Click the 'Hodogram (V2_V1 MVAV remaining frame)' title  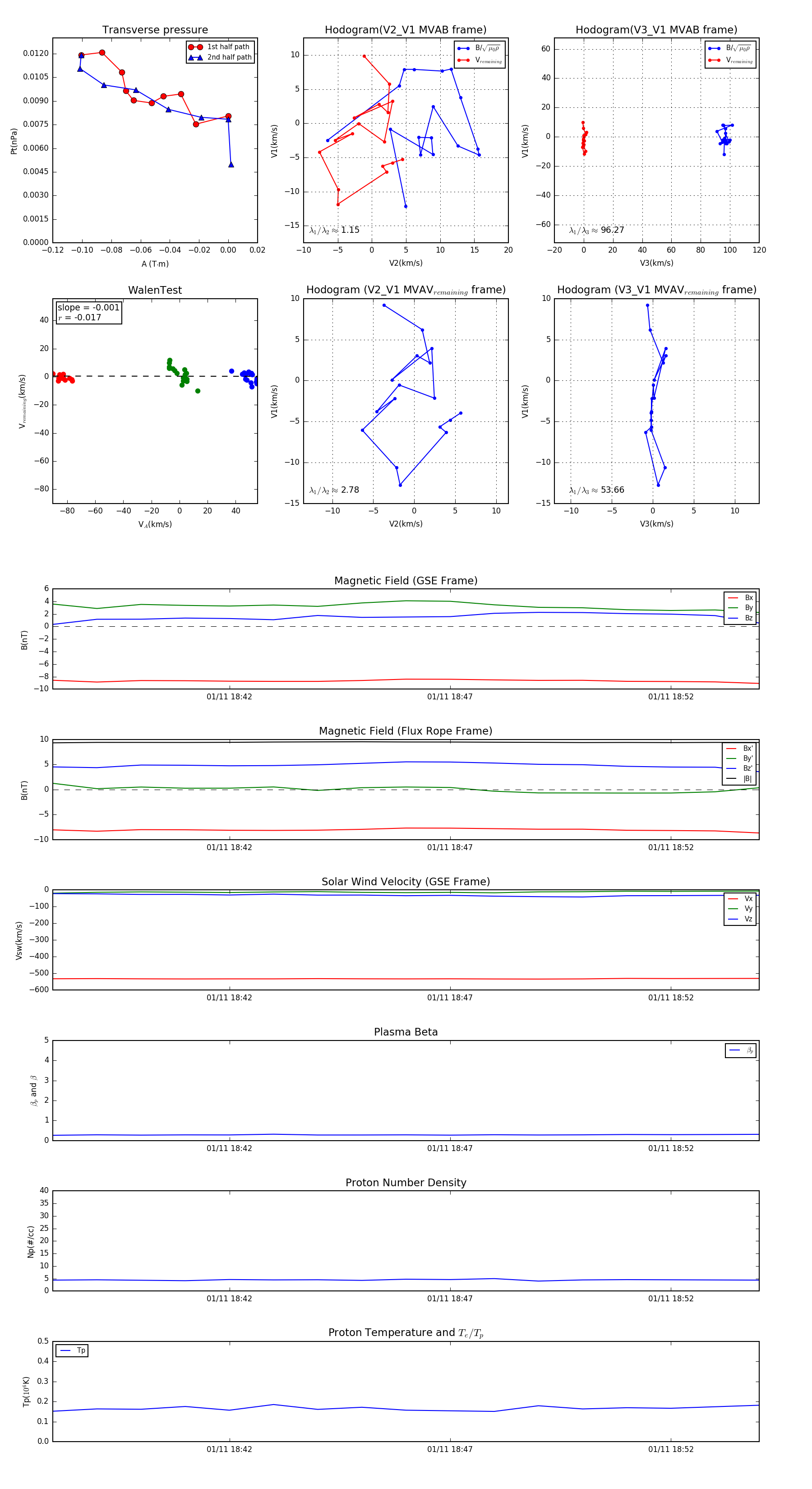[x=406, y=290]
